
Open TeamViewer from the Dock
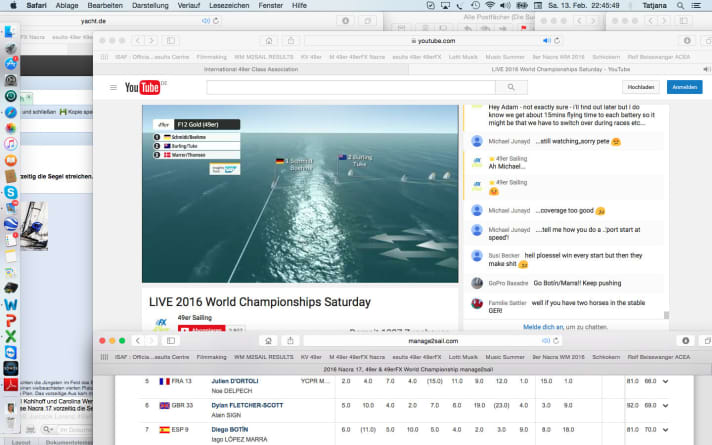(x=10, y=352)
